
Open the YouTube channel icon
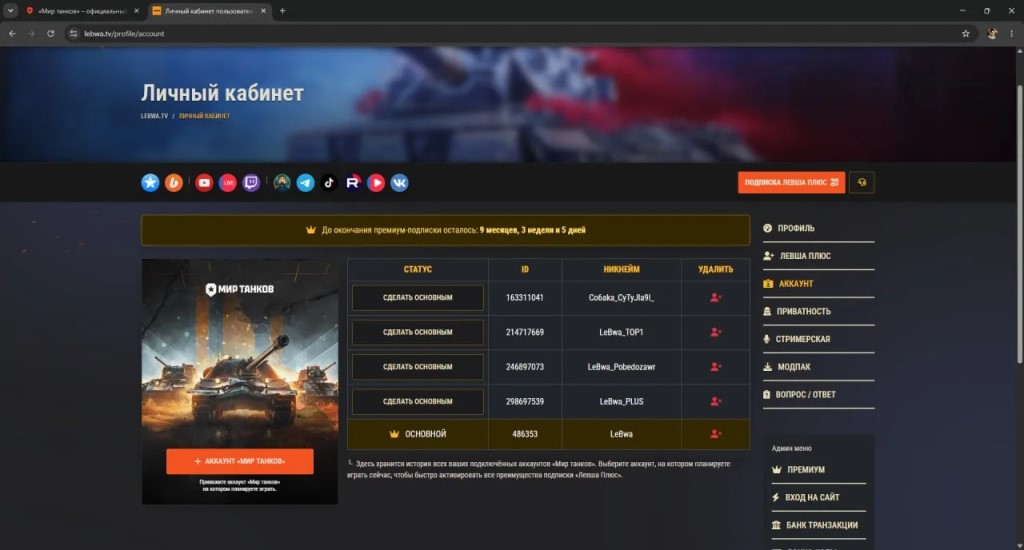204,183
